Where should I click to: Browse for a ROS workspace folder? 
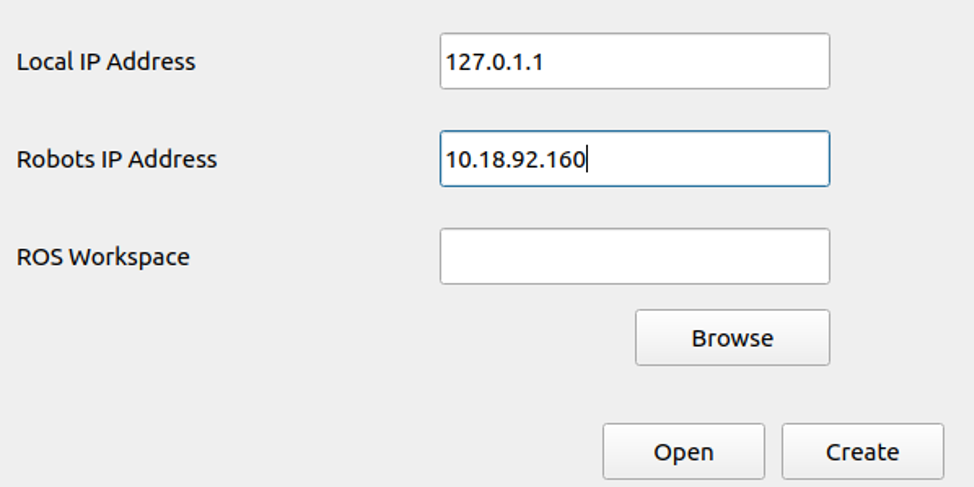(732, 337)
